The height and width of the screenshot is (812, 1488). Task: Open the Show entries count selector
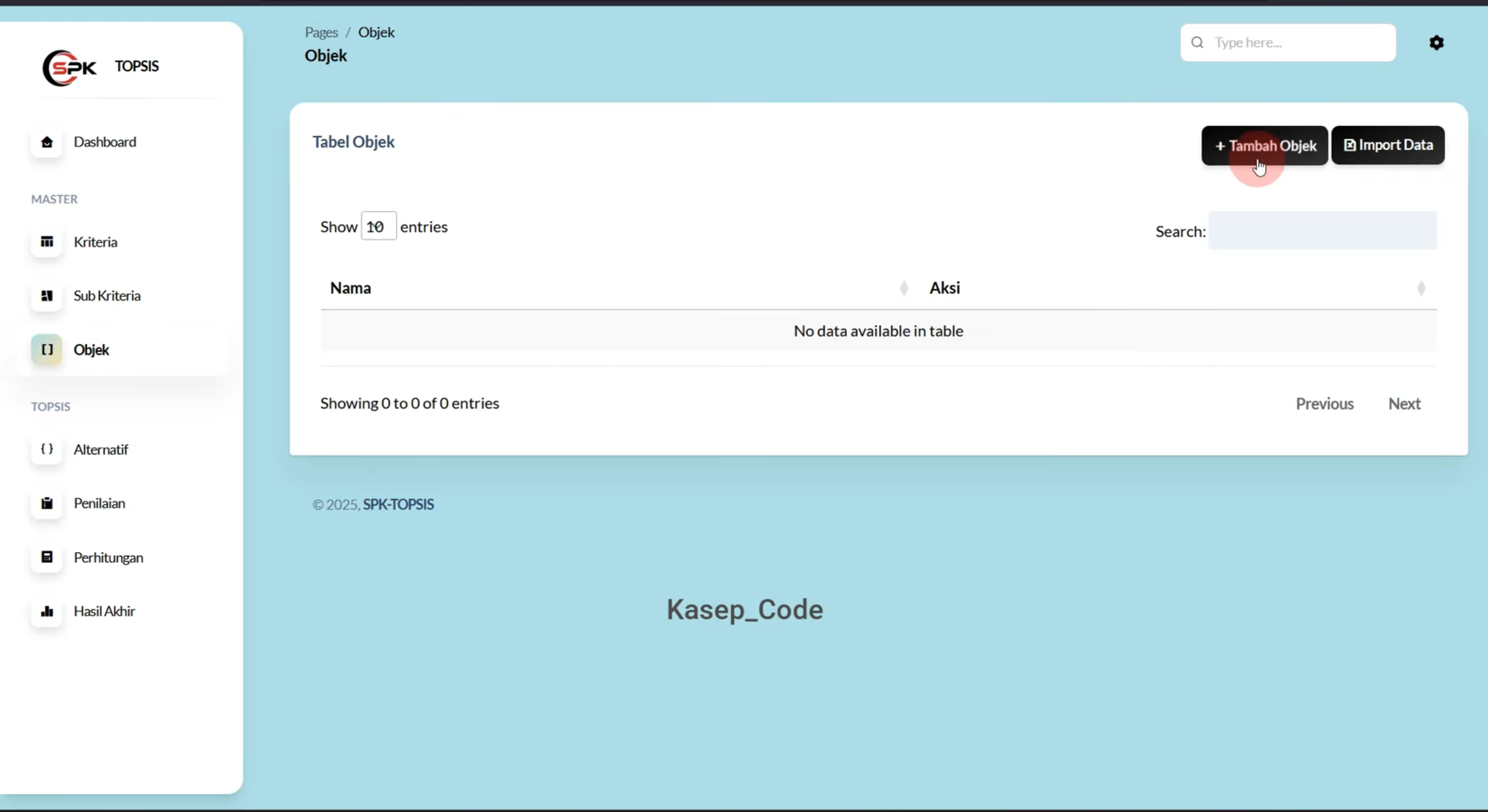point(378,226)
